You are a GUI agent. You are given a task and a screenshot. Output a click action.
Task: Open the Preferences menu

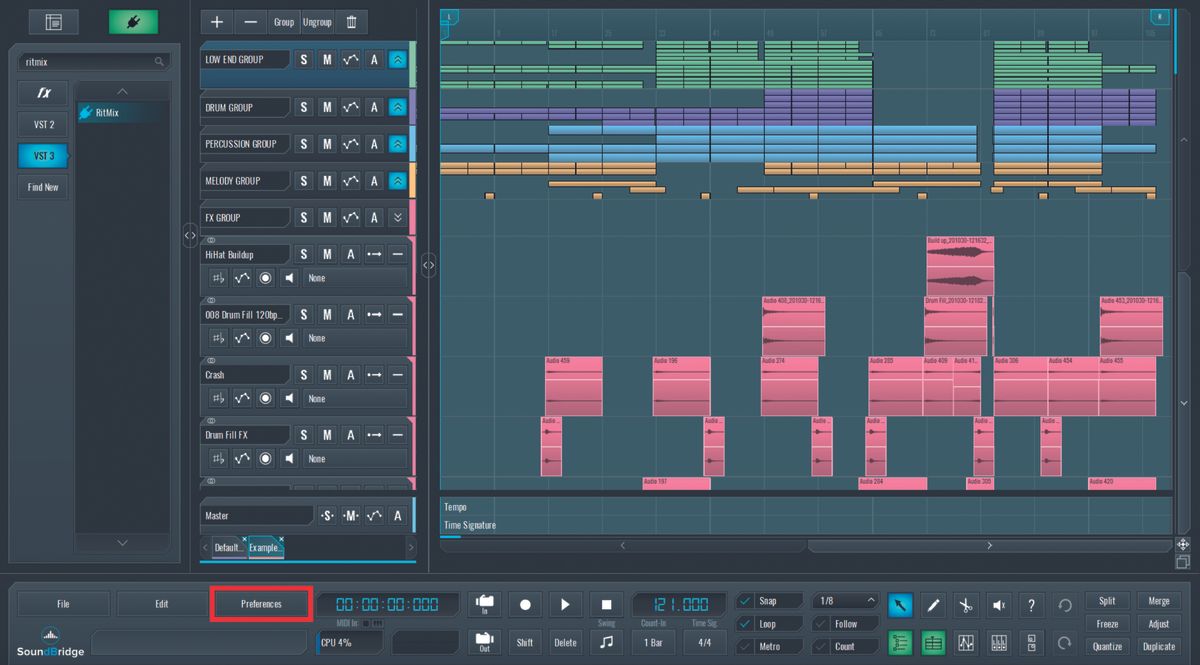[261, 603]
